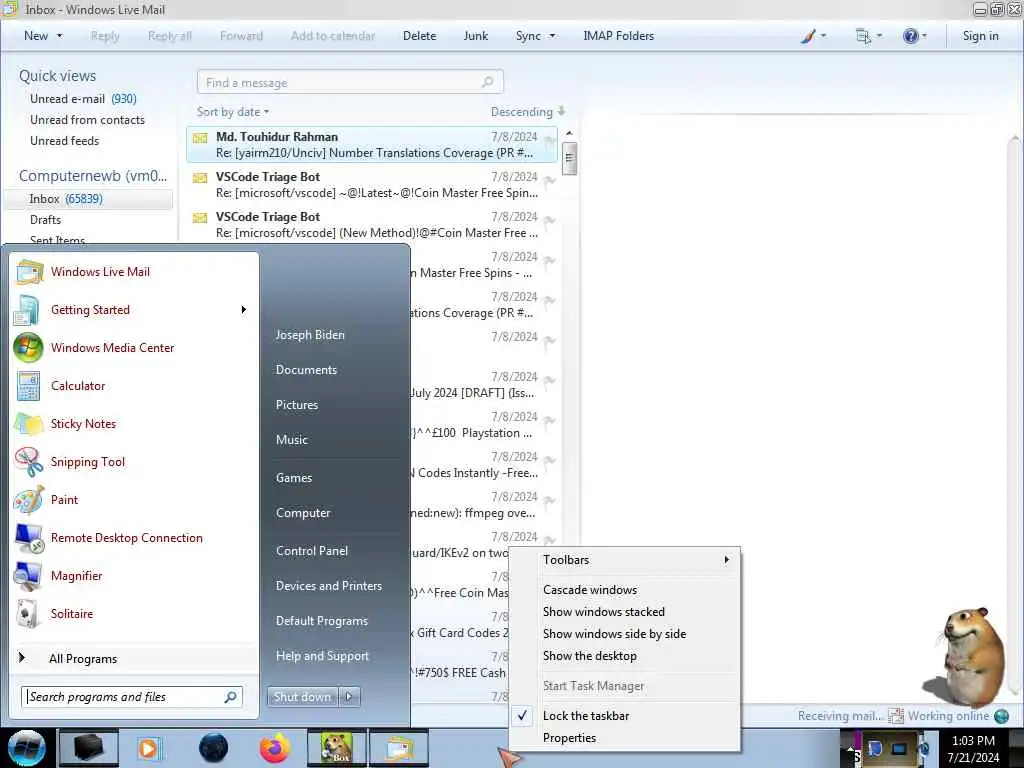Click the Find a message field
The image size is (1024, 768).
point(350,82)
